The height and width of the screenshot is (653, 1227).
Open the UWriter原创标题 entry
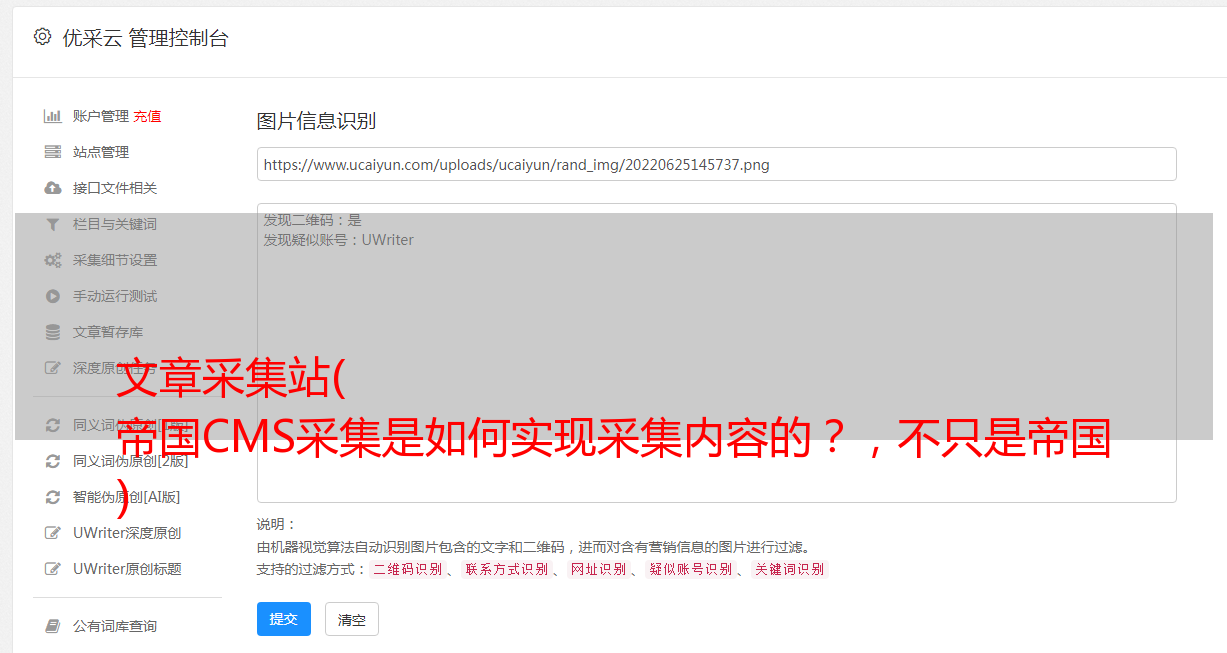[127, 569]
